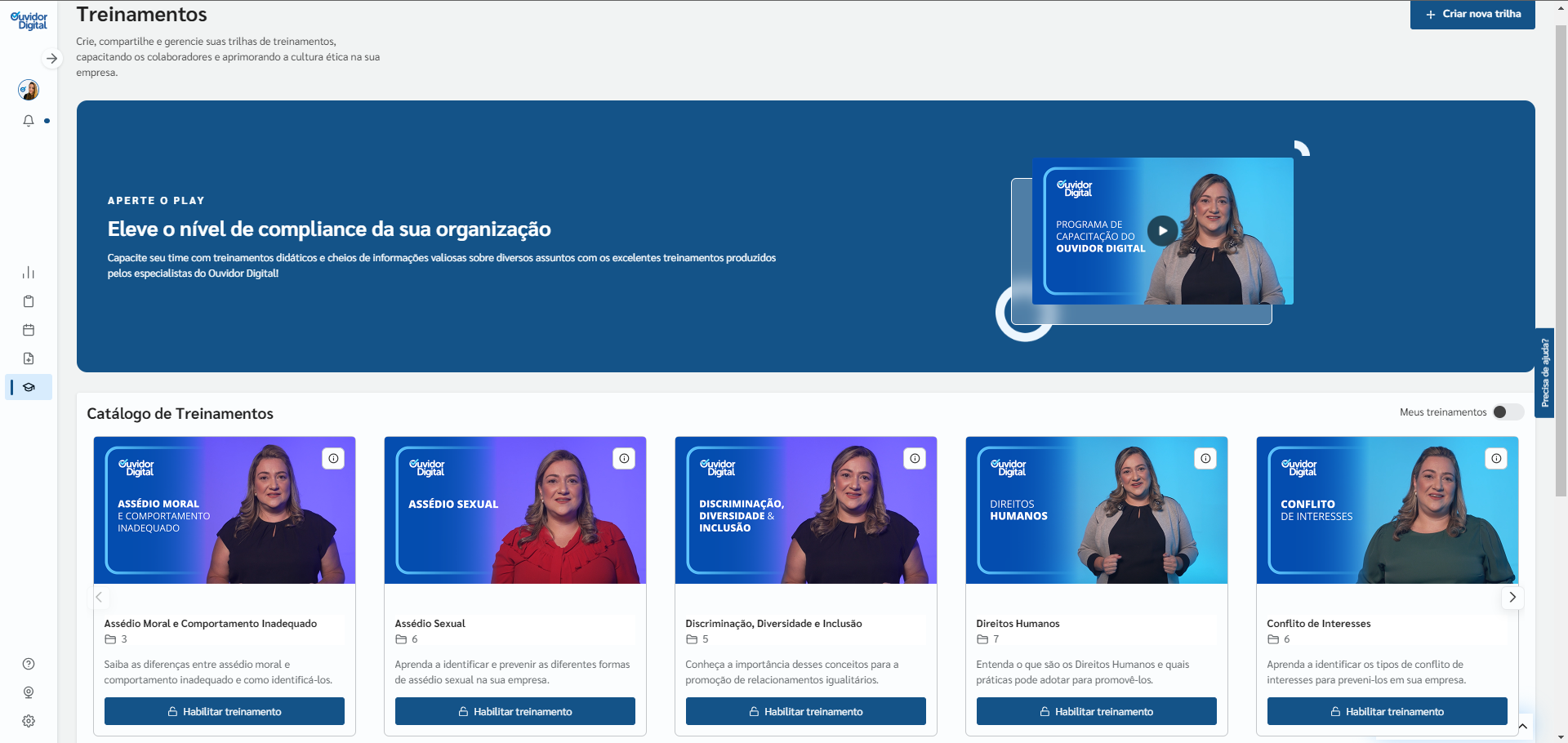Open the Precisa de ajuda? side tab
Viewport: 1568px width, 743px height.
coord(1544,373)
